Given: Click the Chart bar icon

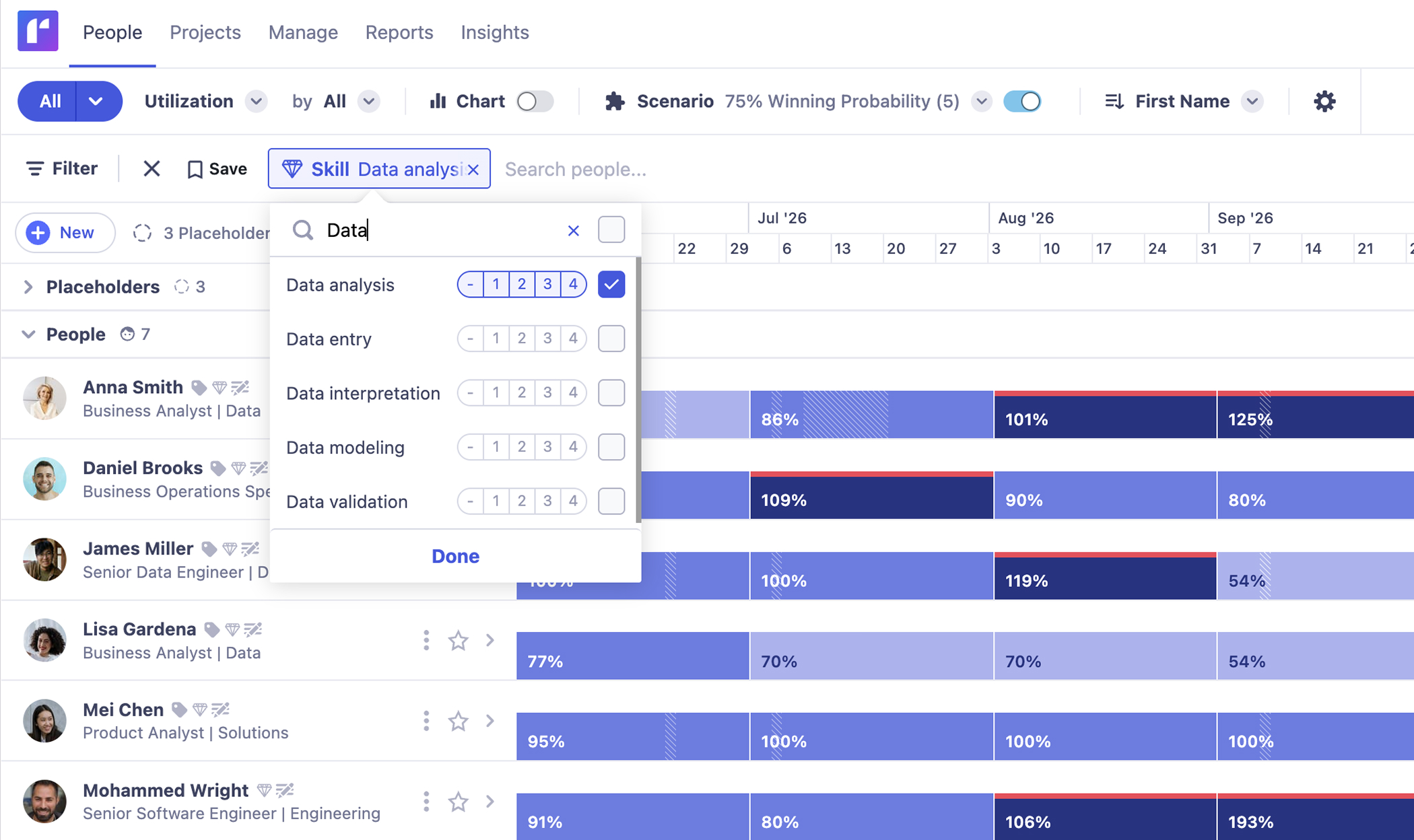Looking at the screenshot, I should (x=438, y=102).
